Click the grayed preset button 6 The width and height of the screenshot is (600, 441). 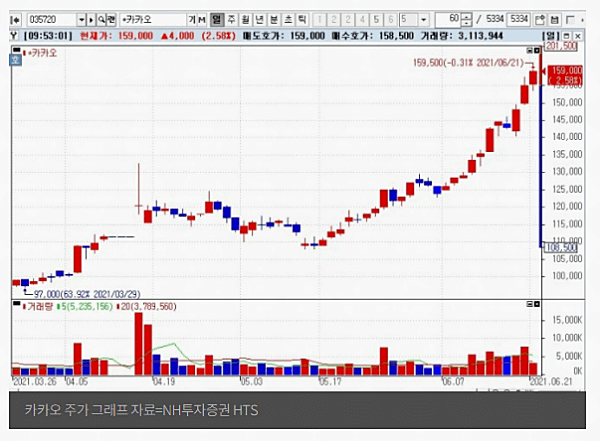click(x=391, y=20)
